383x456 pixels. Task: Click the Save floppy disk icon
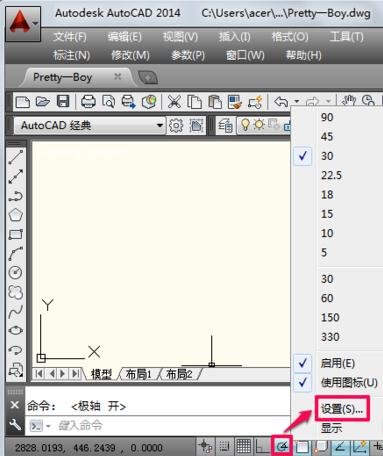point(63,101)
